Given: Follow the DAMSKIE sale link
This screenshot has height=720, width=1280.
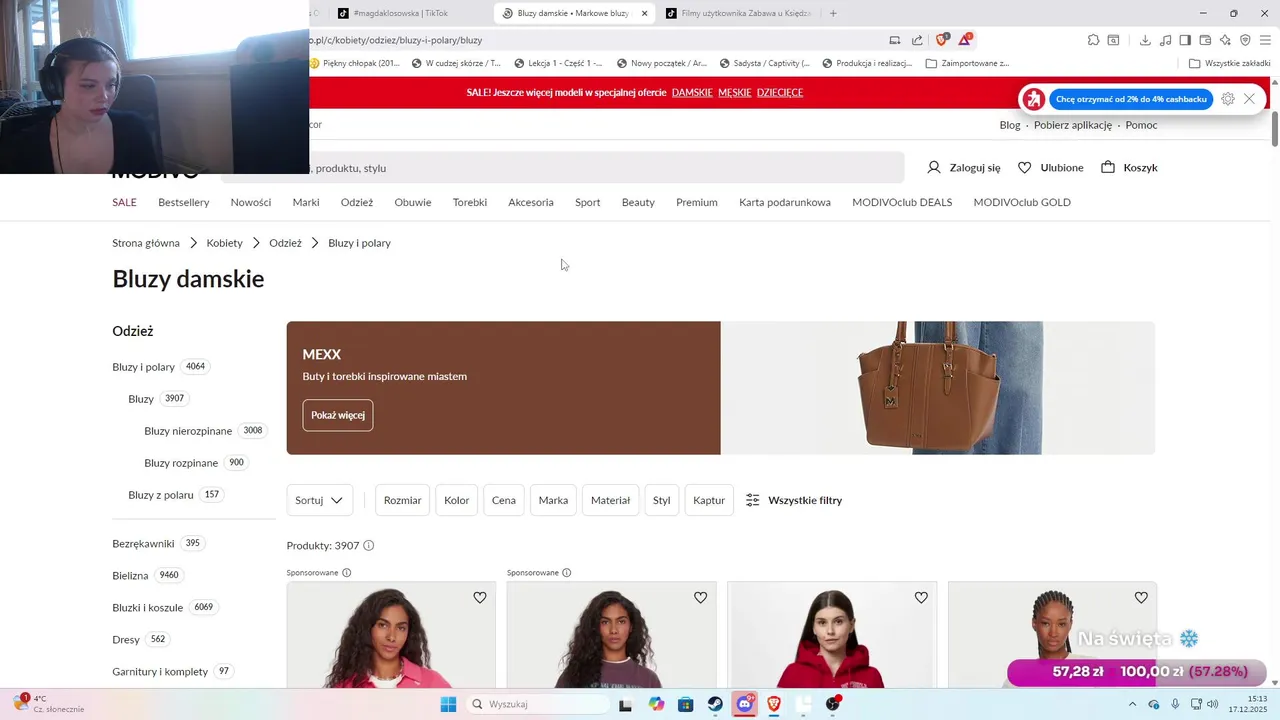Looking at the screenshot, I should pos(692,92).
